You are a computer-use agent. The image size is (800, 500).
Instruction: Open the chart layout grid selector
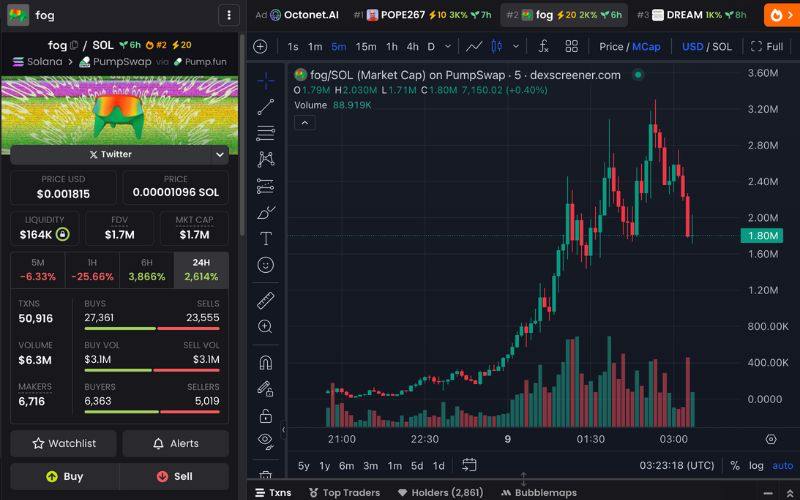pos(571,46)
